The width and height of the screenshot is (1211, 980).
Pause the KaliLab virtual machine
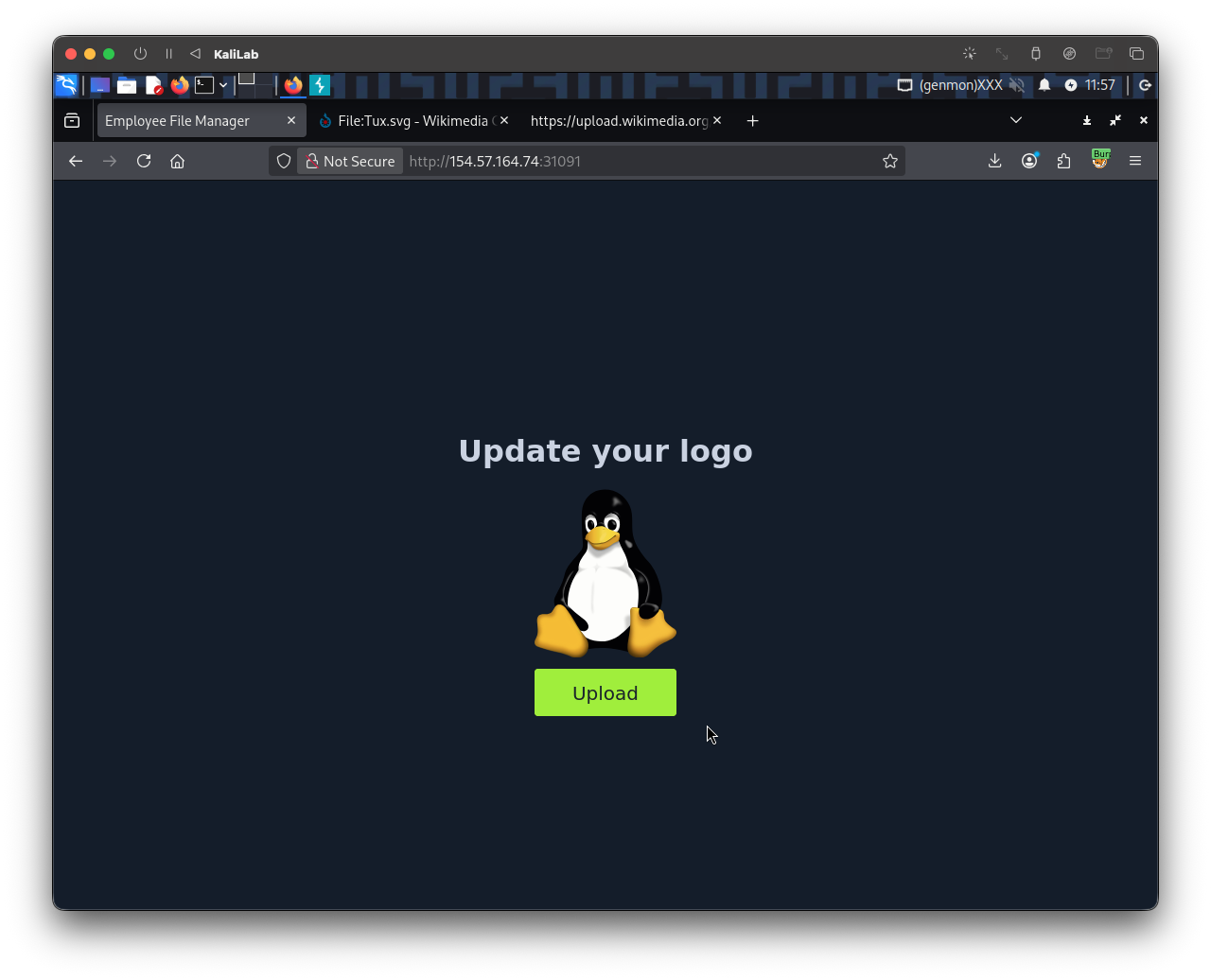[x=168, y=54]
